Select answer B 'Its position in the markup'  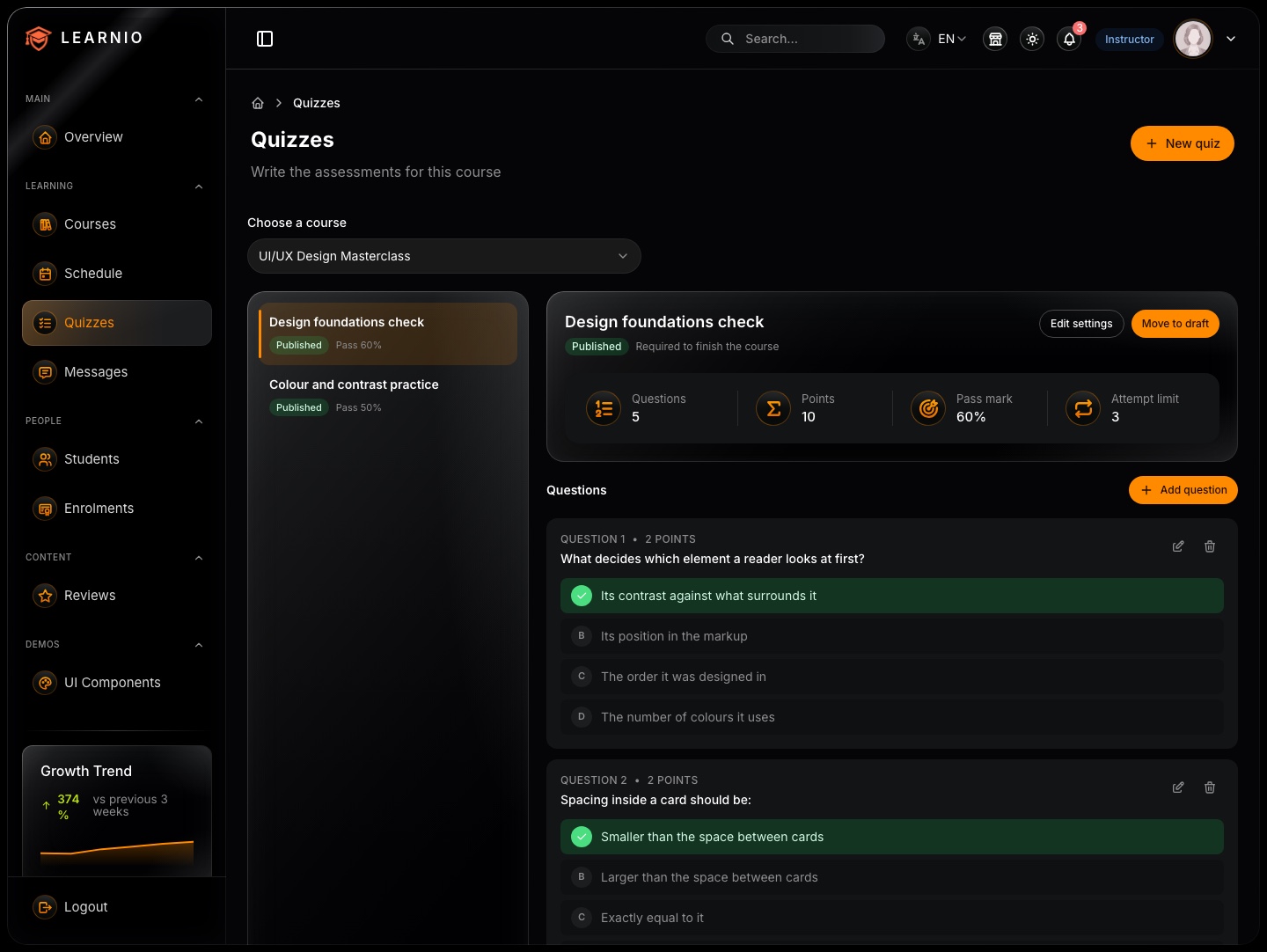(x=892, y=636)
